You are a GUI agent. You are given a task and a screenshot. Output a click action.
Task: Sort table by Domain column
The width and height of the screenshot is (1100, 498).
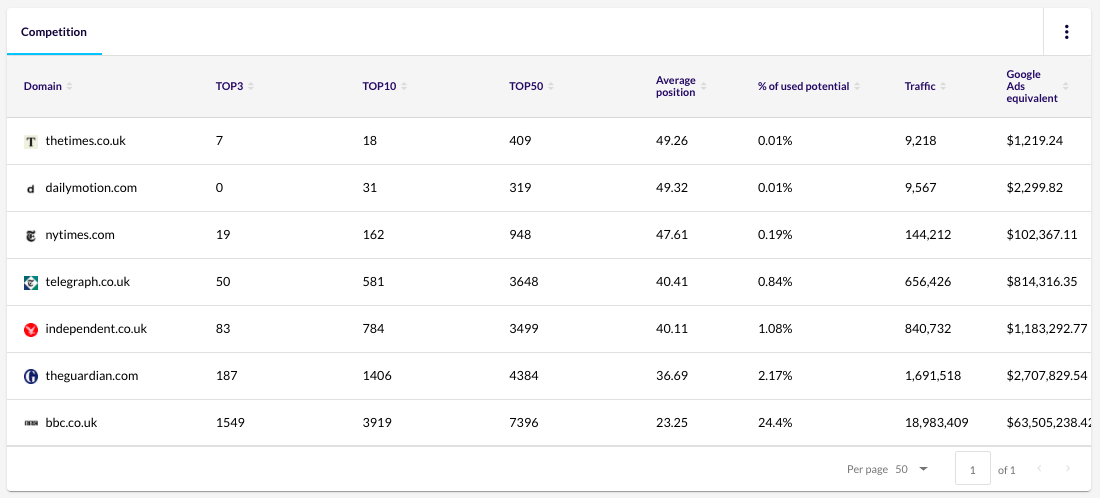pyautogui.click(x=69, y=87)
